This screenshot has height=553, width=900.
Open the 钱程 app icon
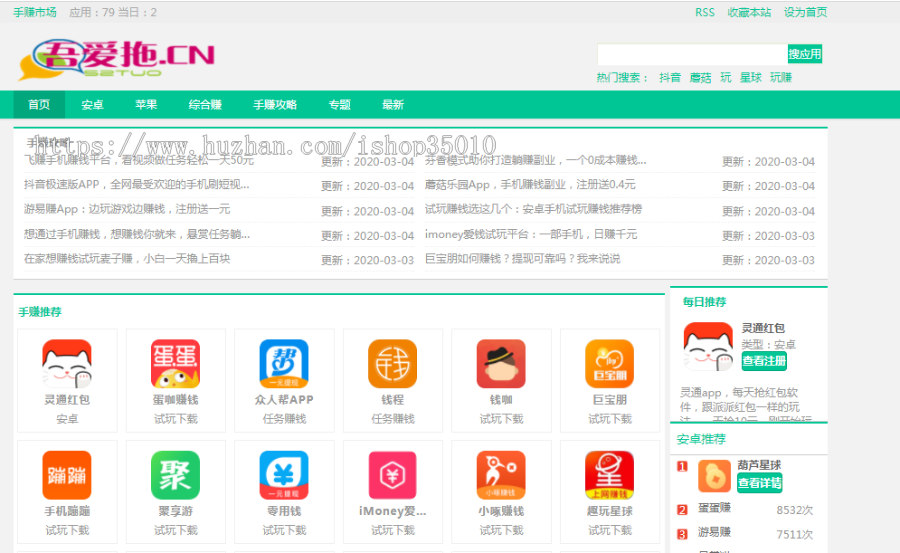392,363
